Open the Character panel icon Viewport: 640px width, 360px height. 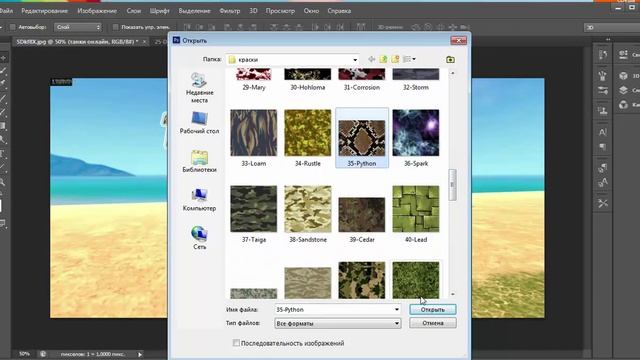[x=603, y=132]
